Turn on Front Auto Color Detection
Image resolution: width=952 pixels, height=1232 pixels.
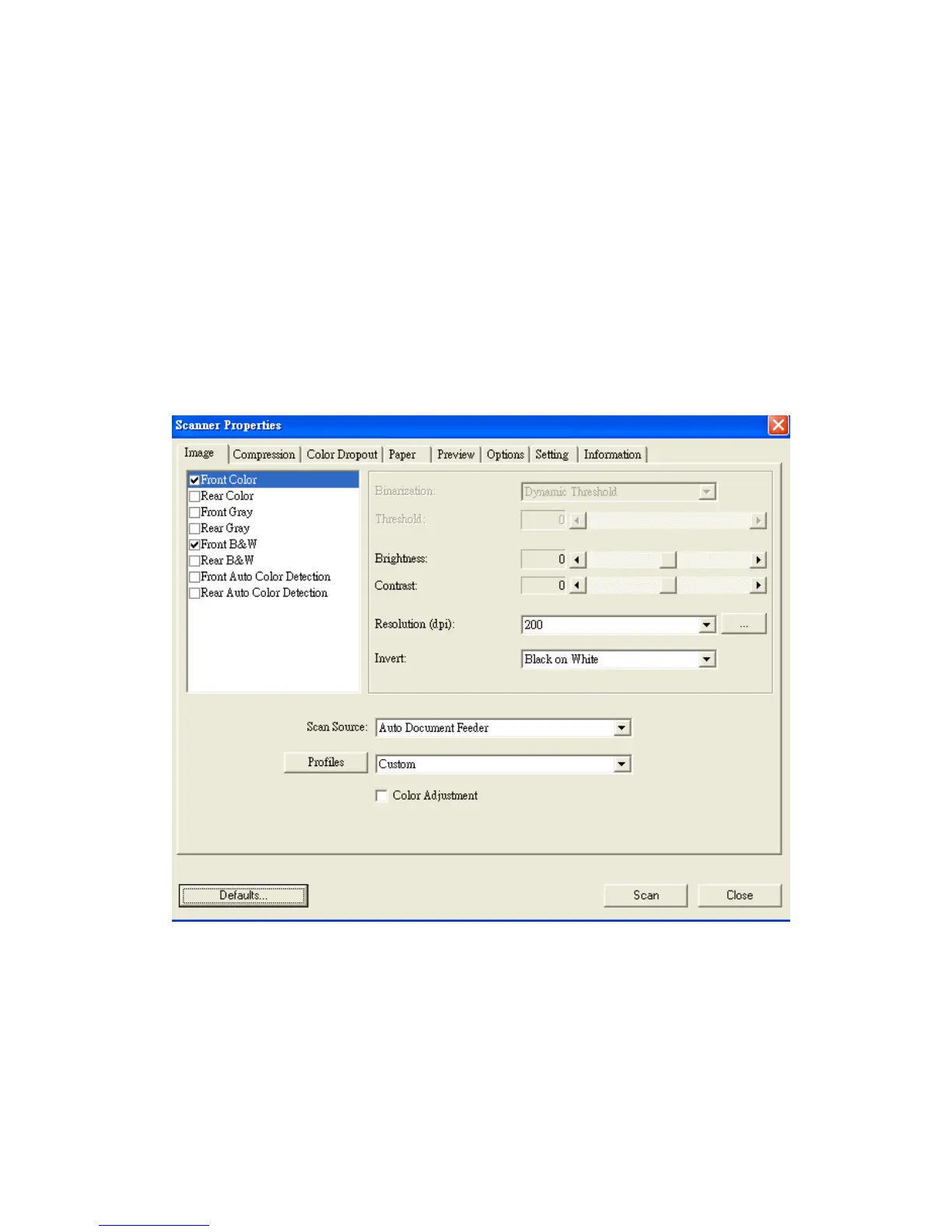(194, 577)
